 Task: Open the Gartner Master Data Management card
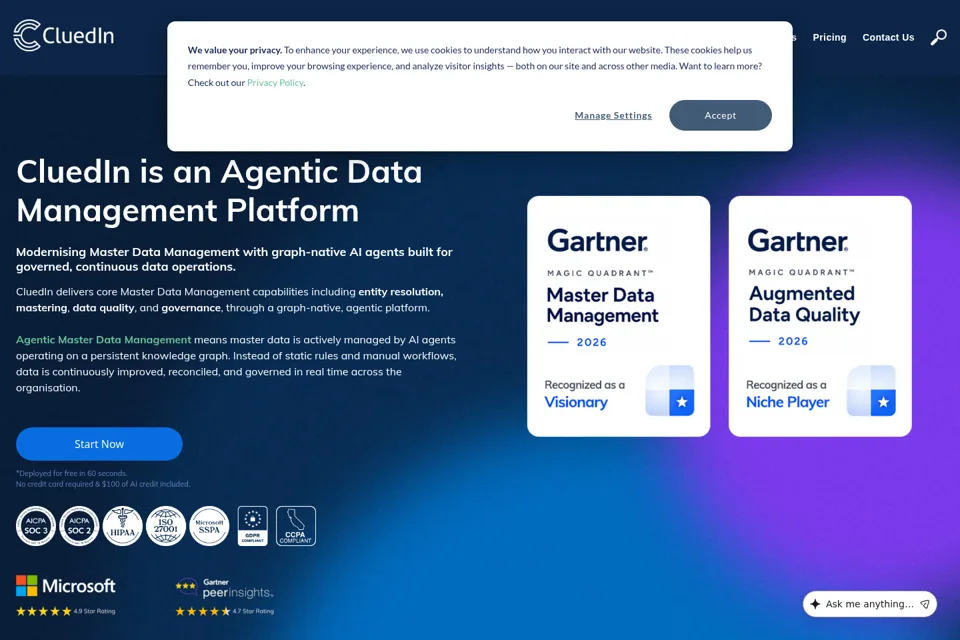point(618,316)
